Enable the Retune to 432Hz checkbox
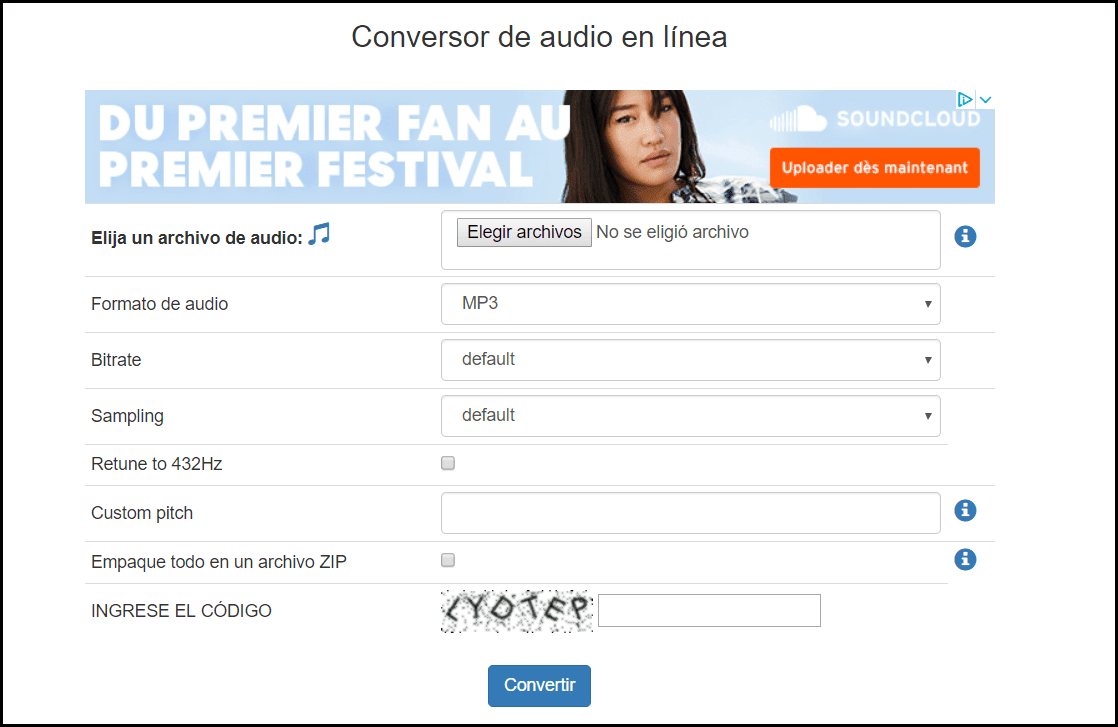Viewport: 1118px width, 727px height. pyautogui.click(x=448, y=464)
